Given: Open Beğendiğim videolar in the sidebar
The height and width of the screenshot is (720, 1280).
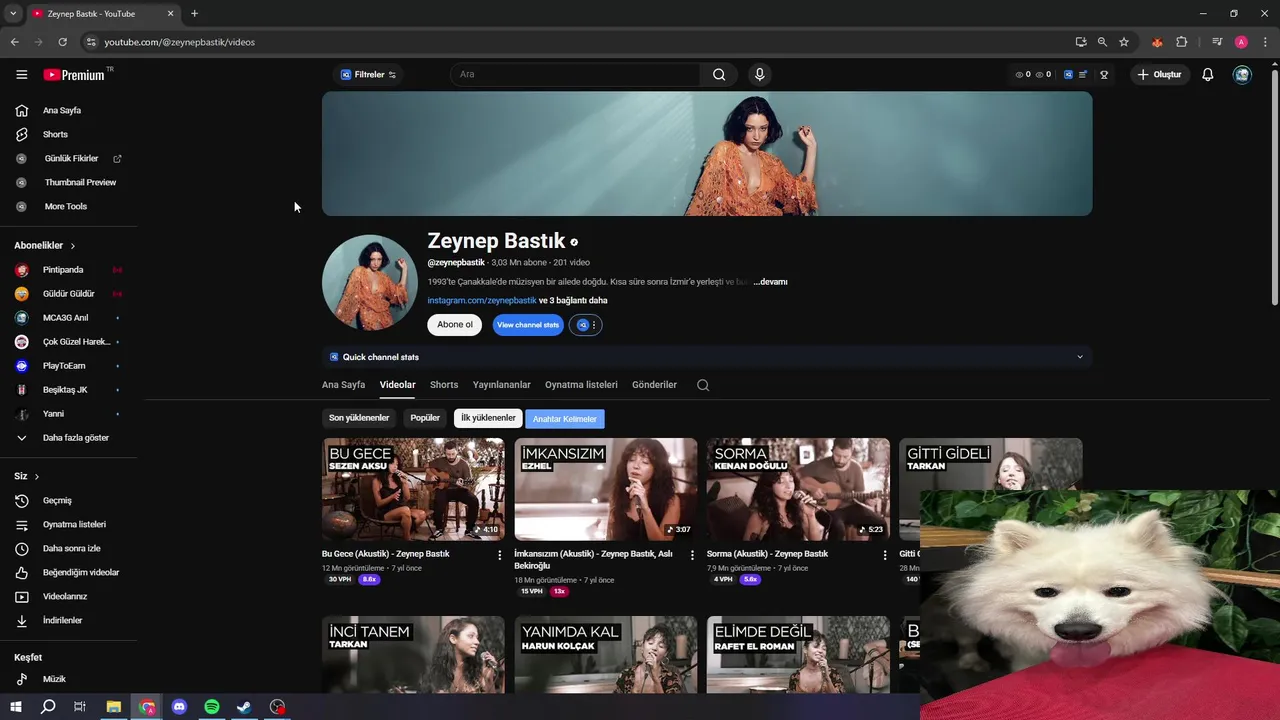Looking at the screenshot, I should 80,572.
